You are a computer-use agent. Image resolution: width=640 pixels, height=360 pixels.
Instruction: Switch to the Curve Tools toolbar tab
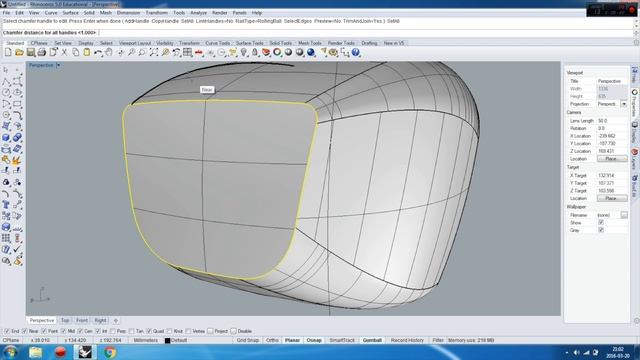218,43
